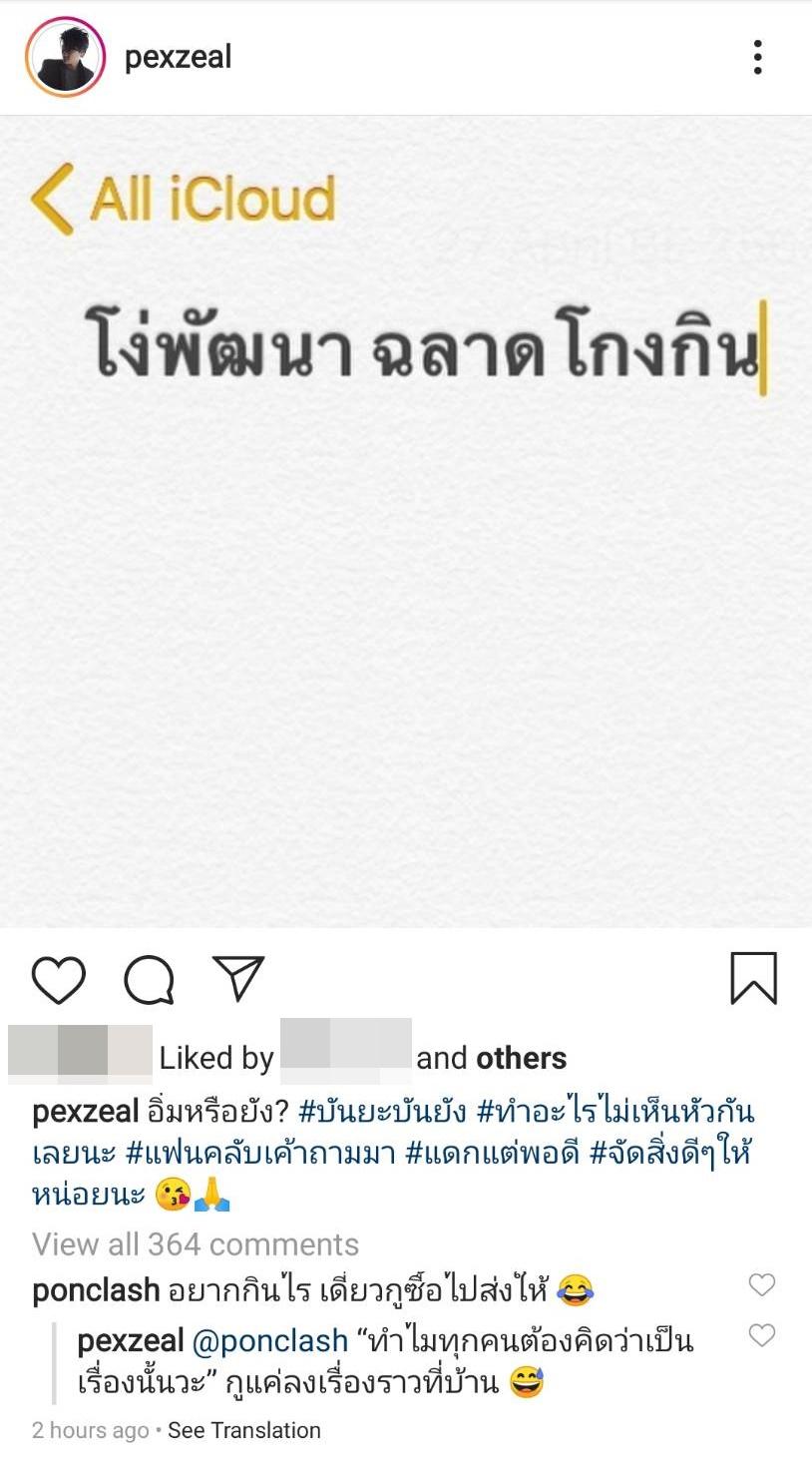Open the pexzeal name in the caption
The width and height of the screenshot is (812, 1465).
86,1112
